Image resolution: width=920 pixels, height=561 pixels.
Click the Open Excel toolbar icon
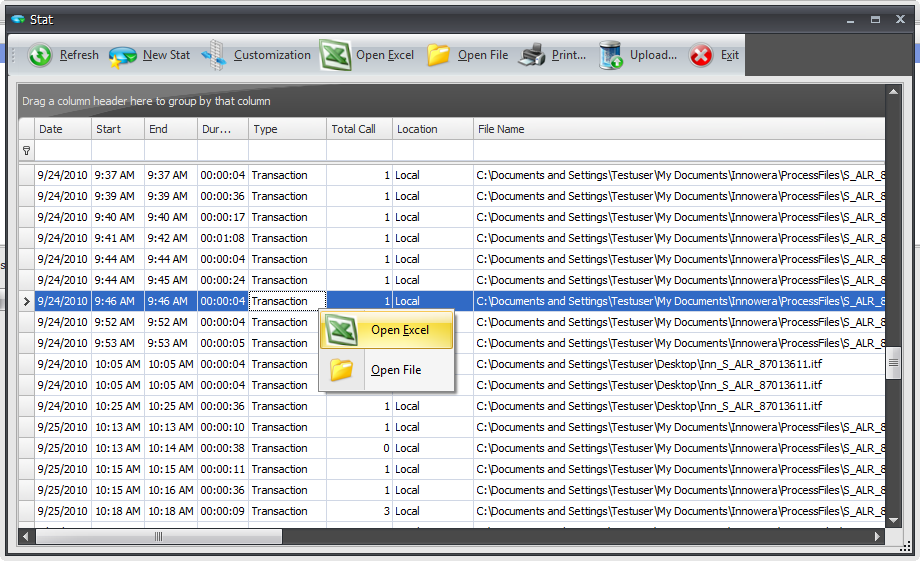point(336,56)
